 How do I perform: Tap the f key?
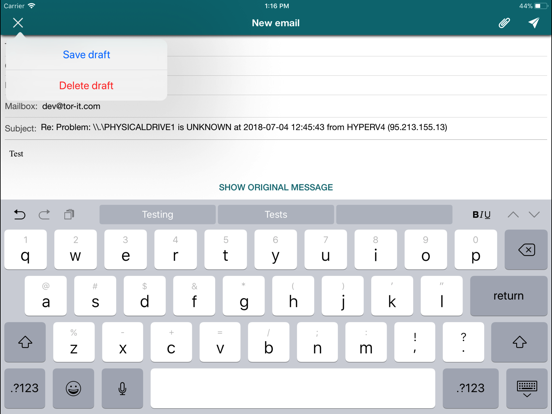(194, 296)
